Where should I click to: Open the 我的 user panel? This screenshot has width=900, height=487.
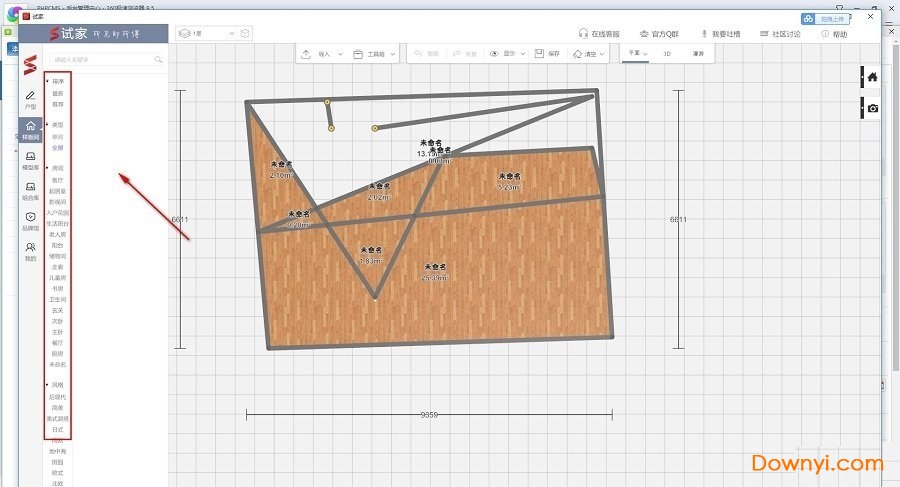point(31,251)
